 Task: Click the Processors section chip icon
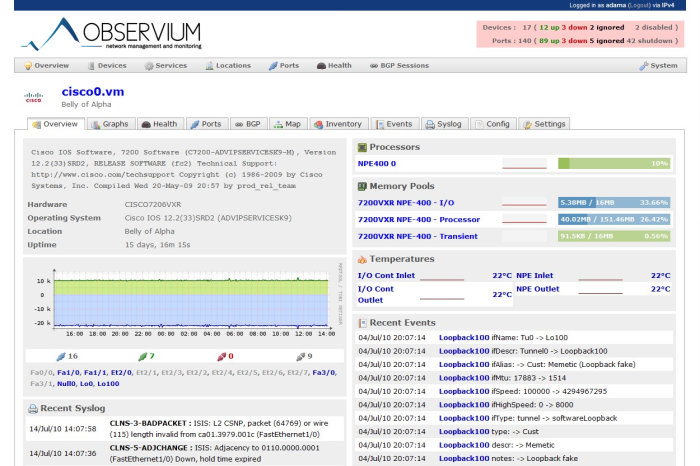362,147
